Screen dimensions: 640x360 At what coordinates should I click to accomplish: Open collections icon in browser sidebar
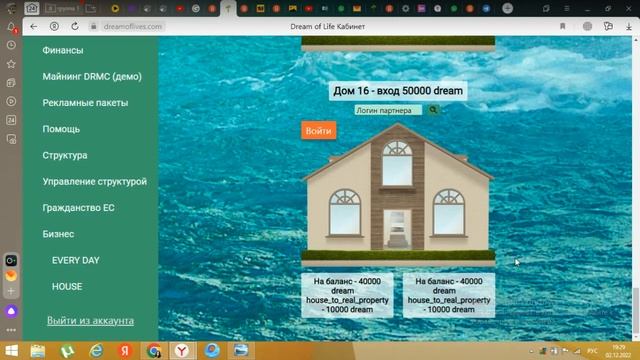[11, 83]
